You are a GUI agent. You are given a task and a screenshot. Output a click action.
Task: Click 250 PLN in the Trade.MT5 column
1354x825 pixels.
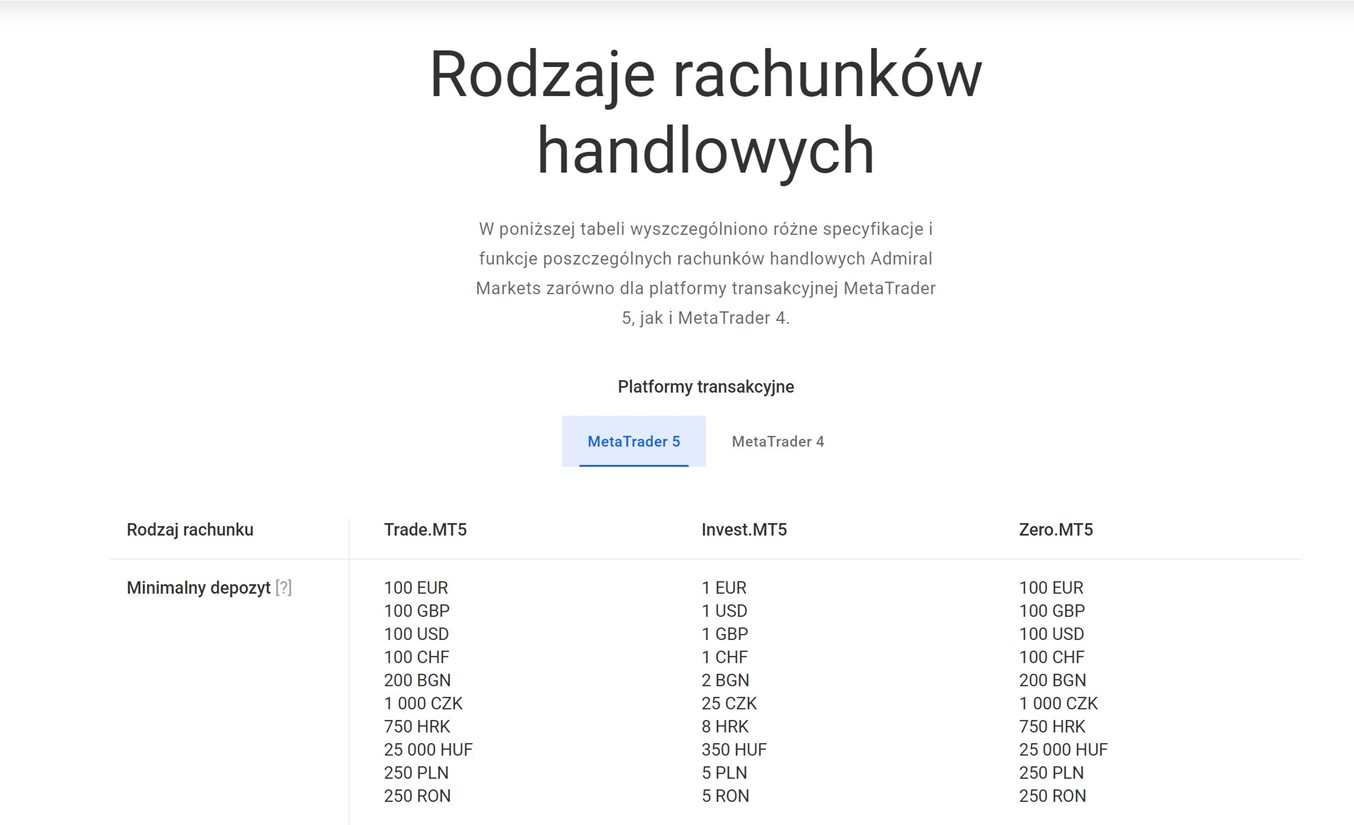pyautogui.click(x=416, y=772)
